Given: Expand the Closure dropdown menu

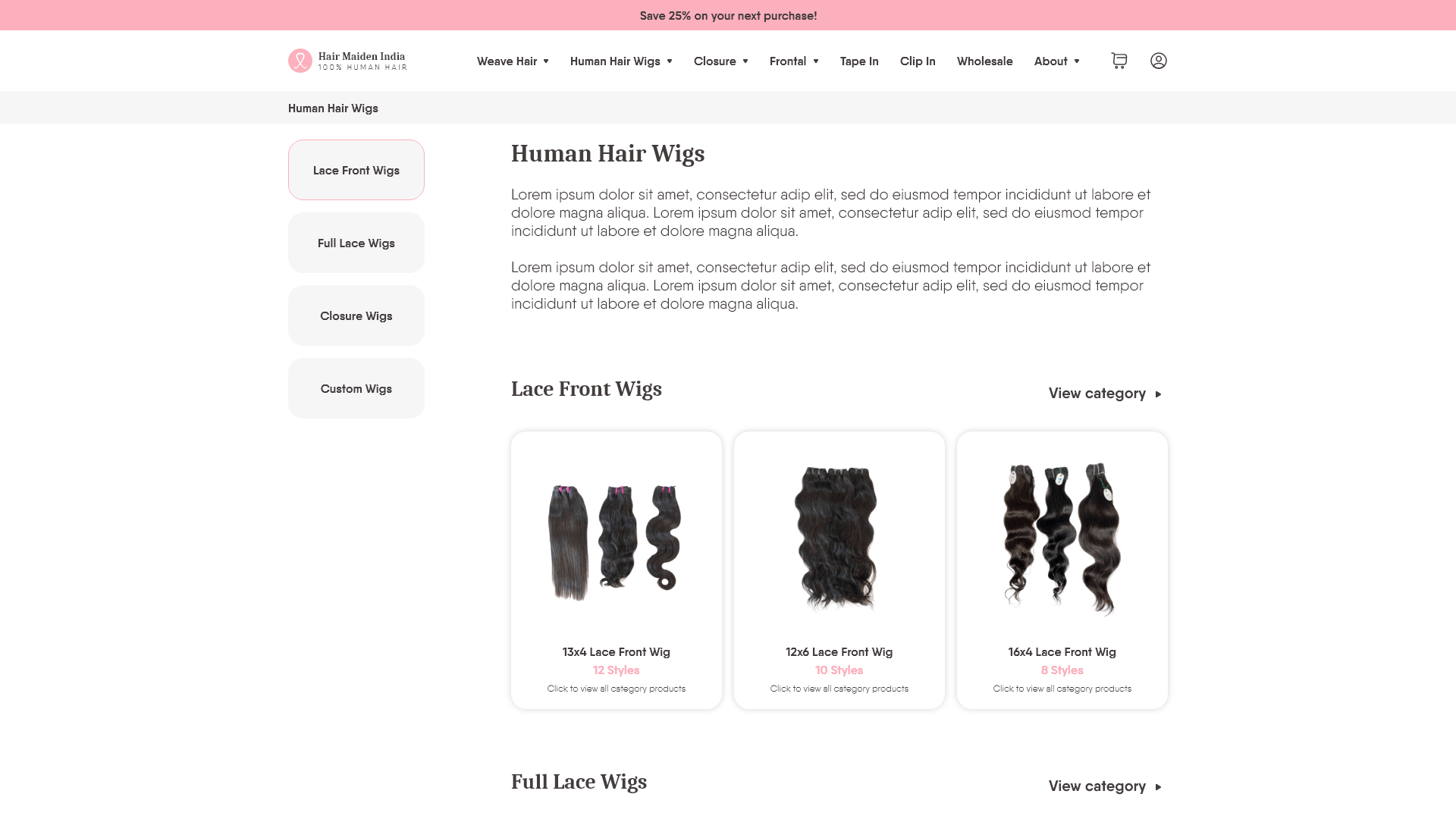Looking at the screenshot, I should point(721,61).
